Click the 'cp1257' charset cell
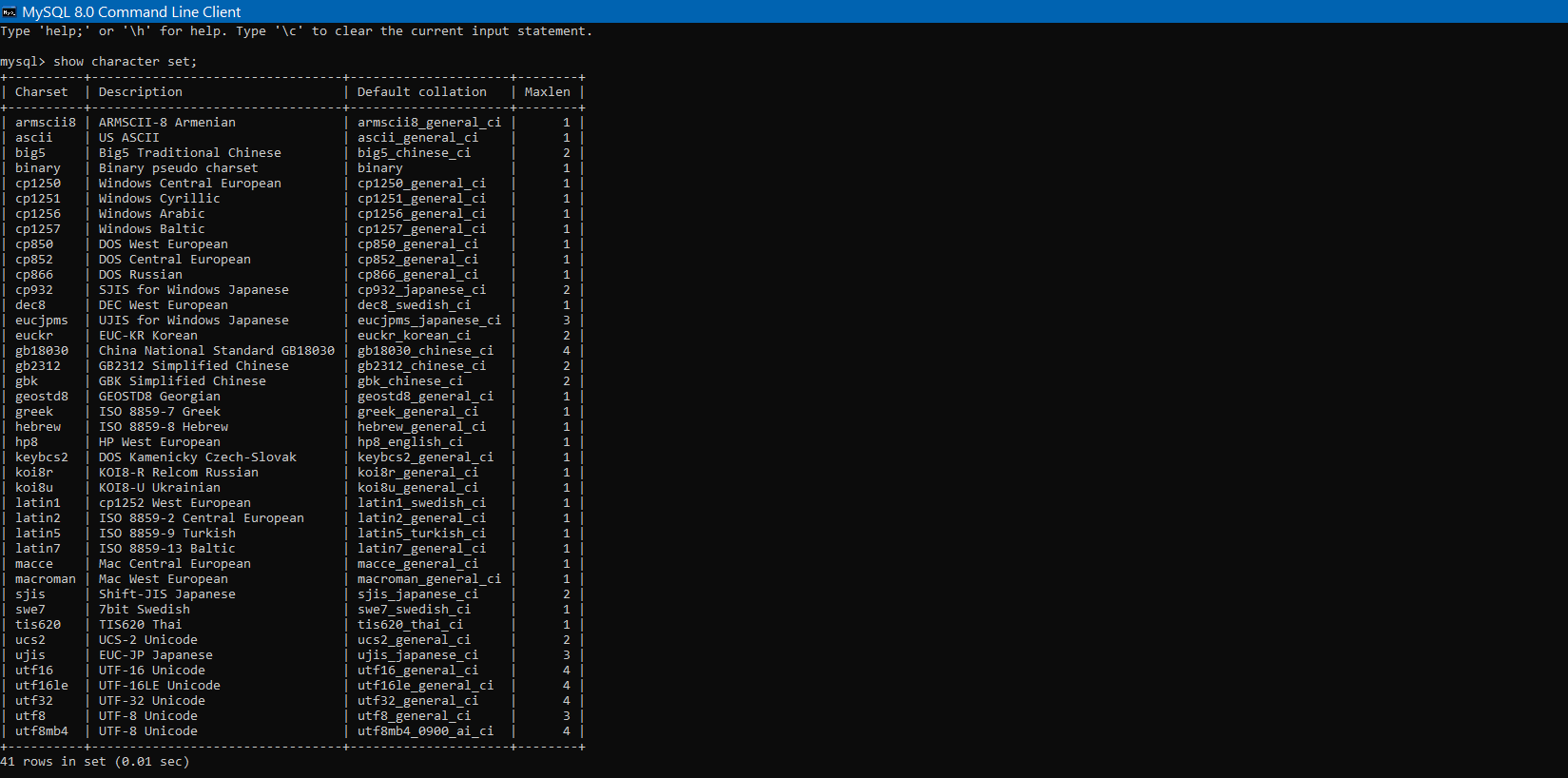Screen dimensions: 1568x778 [38, 229]
